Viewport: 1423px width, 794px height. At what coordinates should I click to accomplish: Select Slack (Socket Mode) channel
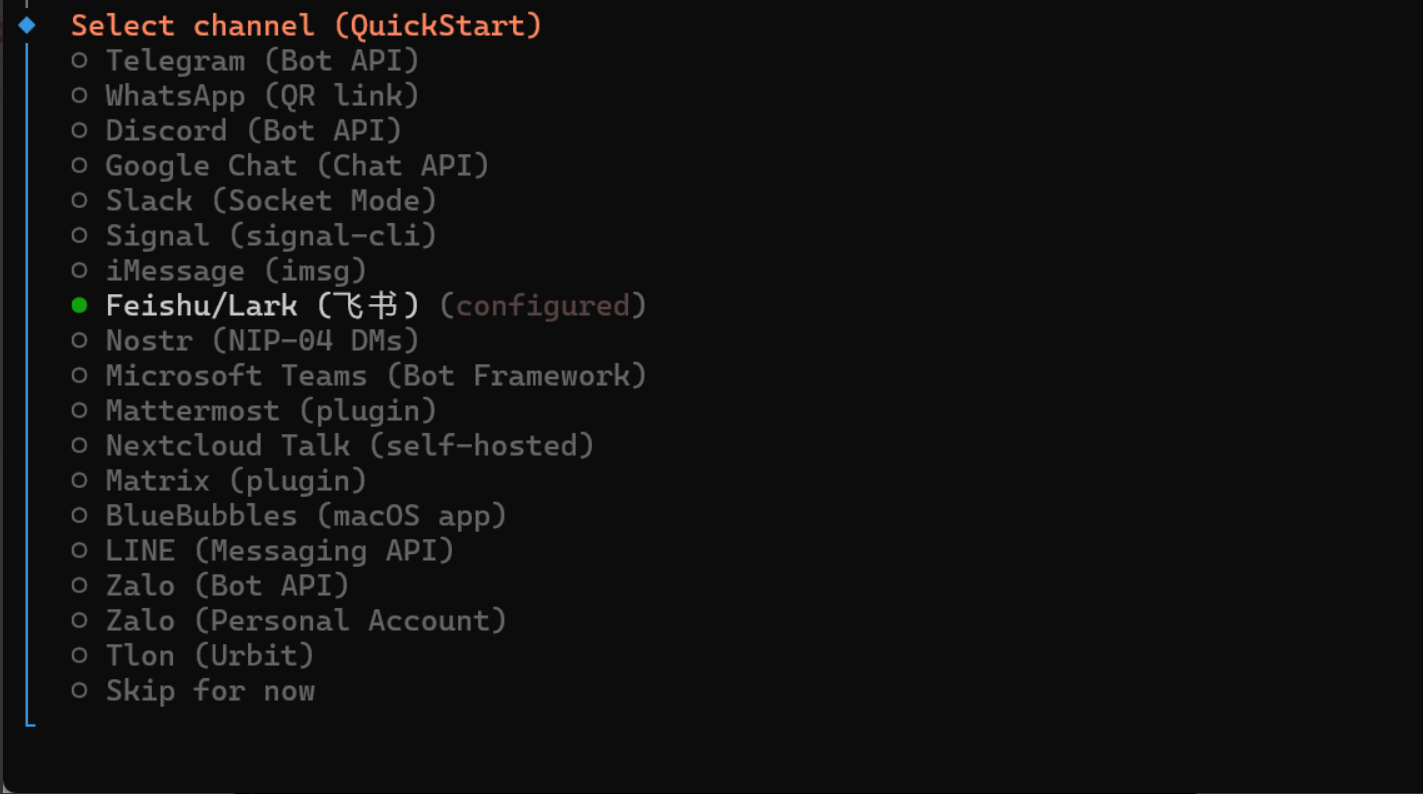click(270, 201)
